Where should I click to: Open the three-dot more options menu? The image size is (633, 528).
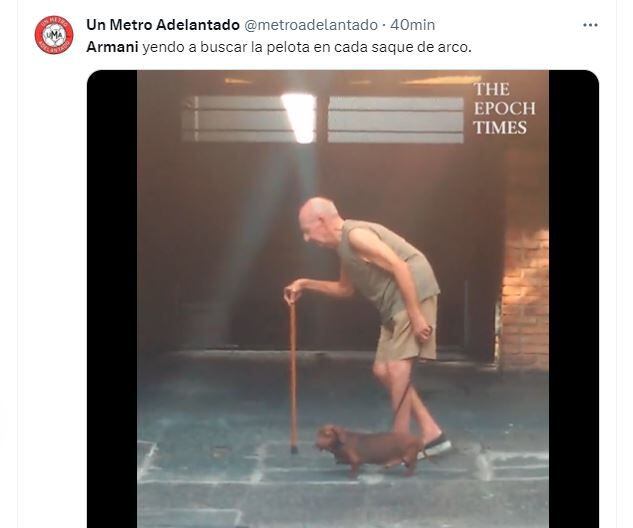point(590,25)
